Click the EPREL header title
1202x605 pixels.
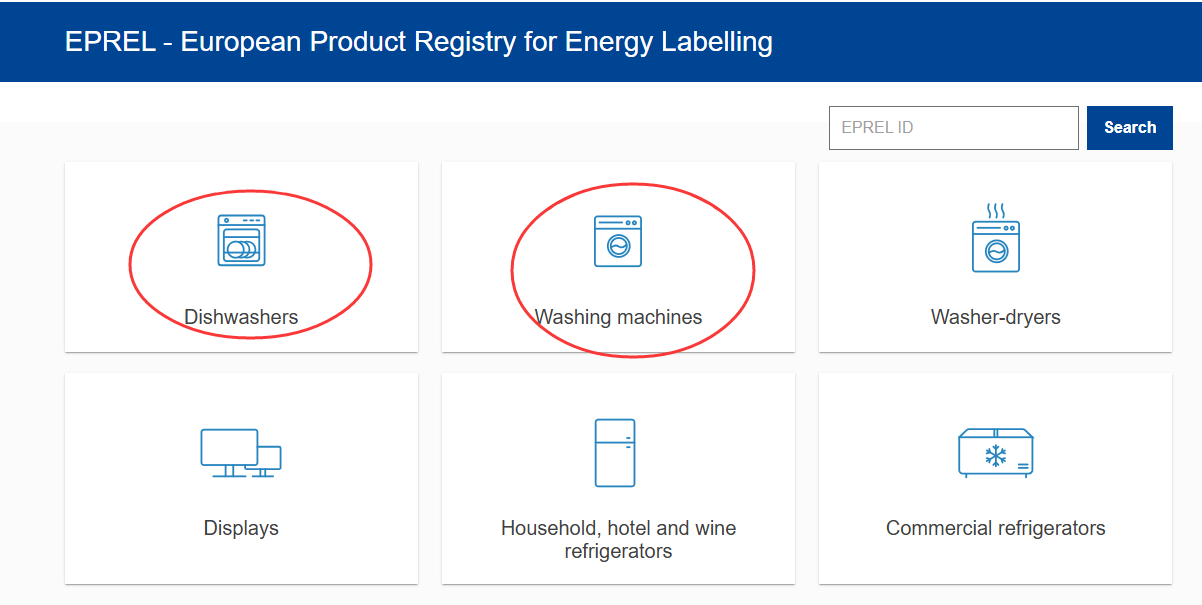pos(418,42)
